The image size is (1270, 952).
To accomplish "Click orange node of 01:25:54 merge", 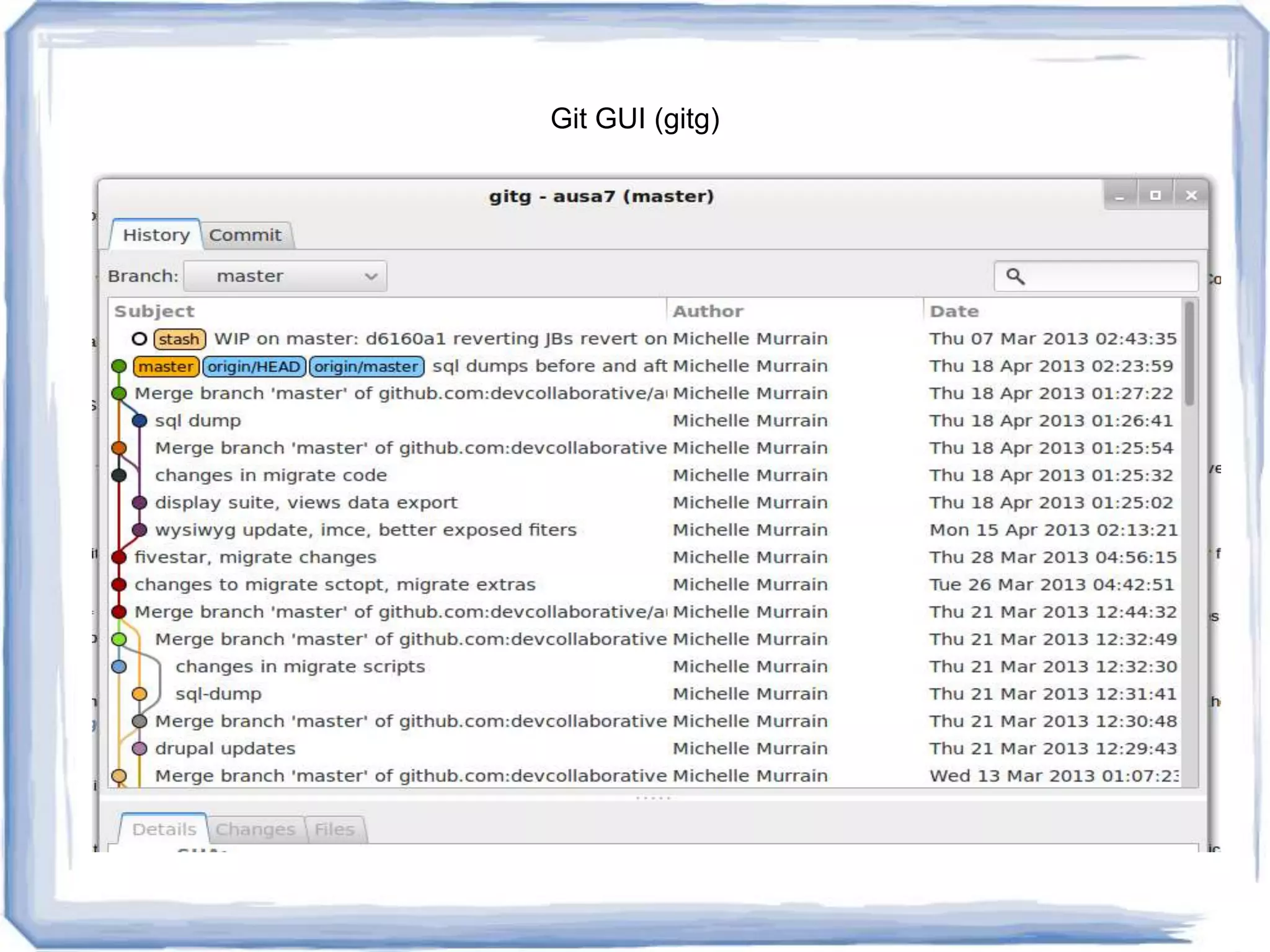I will [119, 448].
